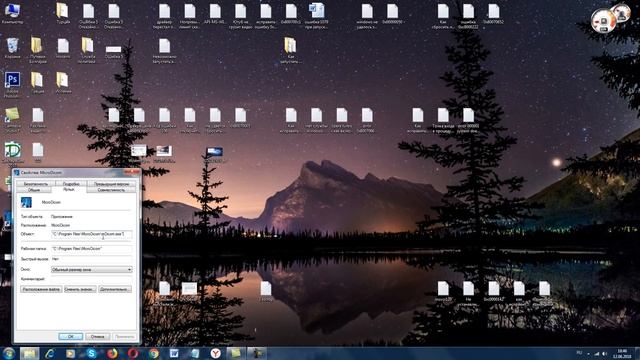Image resolution: width=640 pixels, height=360 pixels.
Task: Click the Комментарий field
Action: tap(91, 279)
